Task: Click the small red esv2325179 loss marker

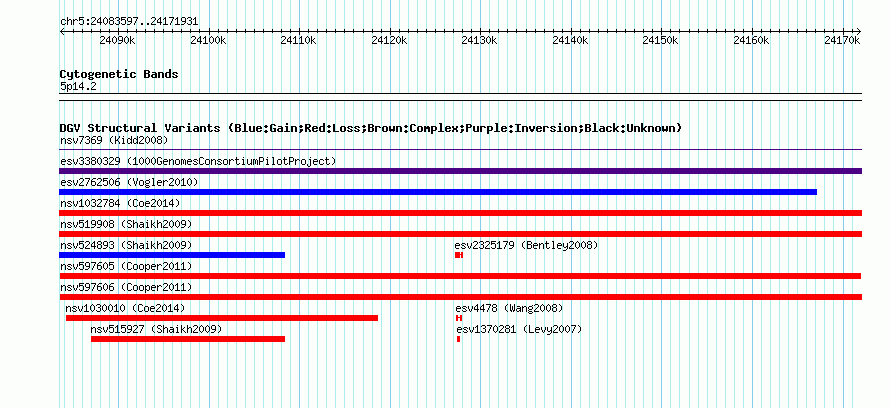Action: click(x=459, y=255)
